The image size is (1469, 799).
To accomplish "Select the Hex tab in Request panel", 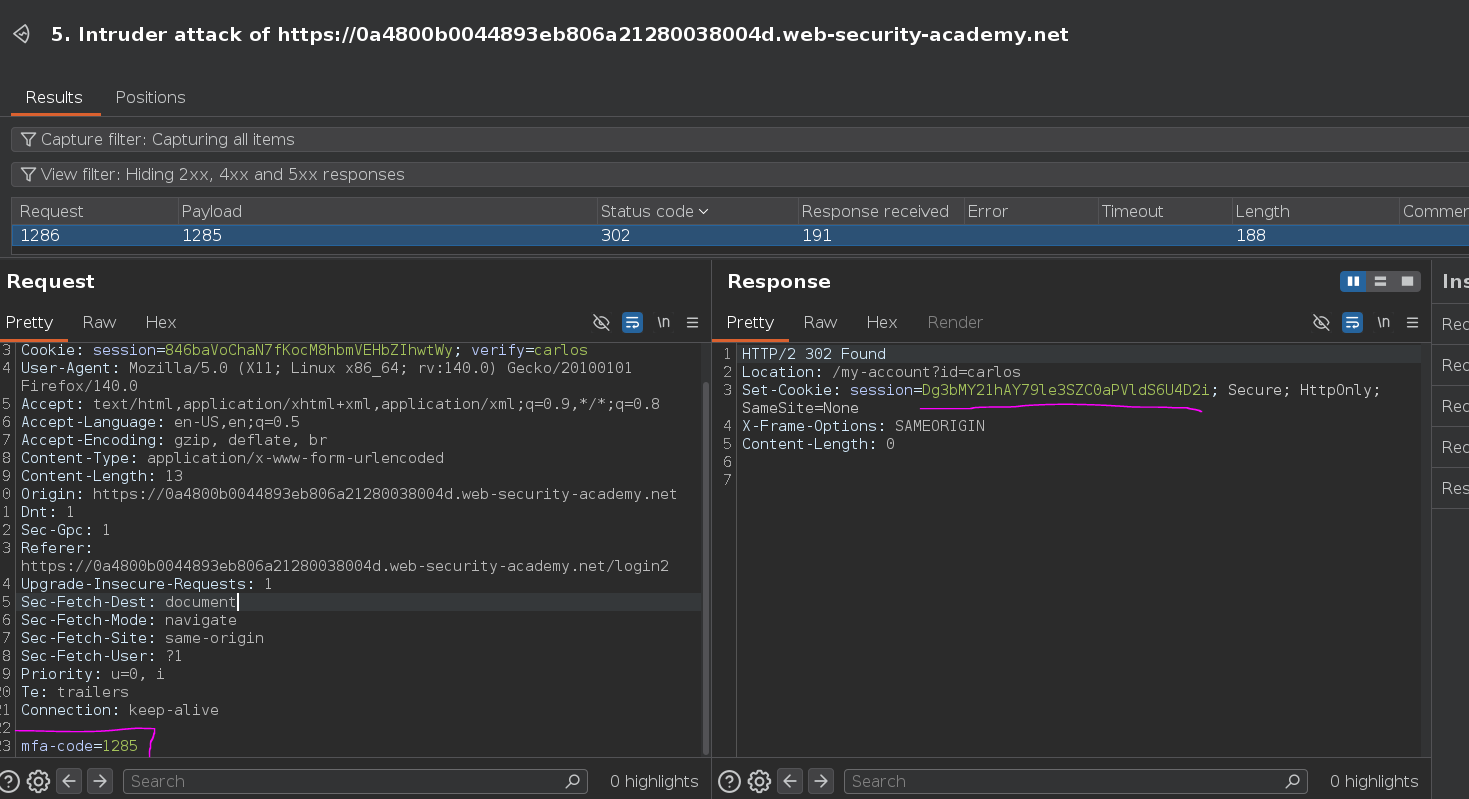I will [160, 322].
